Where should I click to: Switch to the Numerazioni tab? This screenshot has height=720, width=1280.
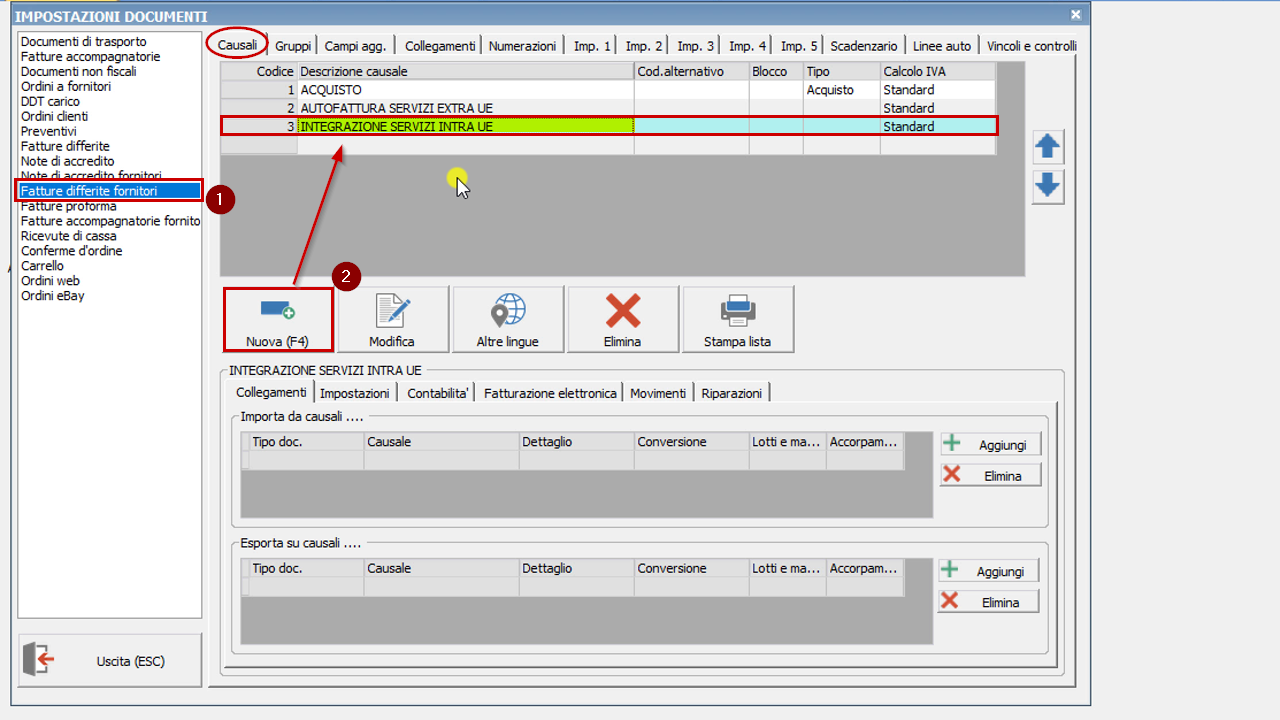[x=522, y=46]
